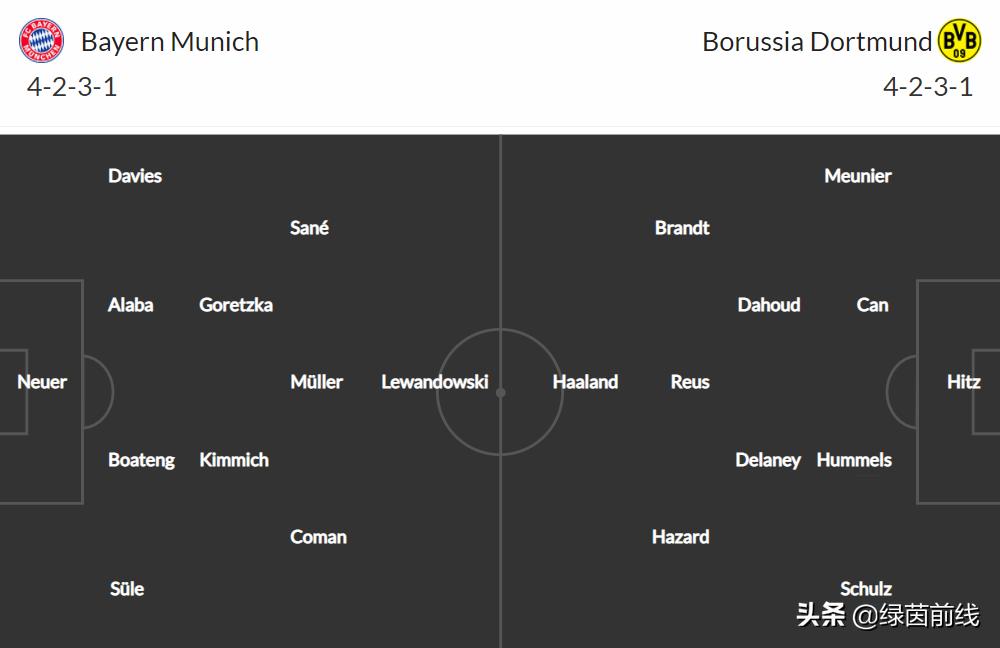This screenshot has height=648, width=1000.
Task: Select Meunier in the Dortmund lineup
Action: [x=857, y=176]
